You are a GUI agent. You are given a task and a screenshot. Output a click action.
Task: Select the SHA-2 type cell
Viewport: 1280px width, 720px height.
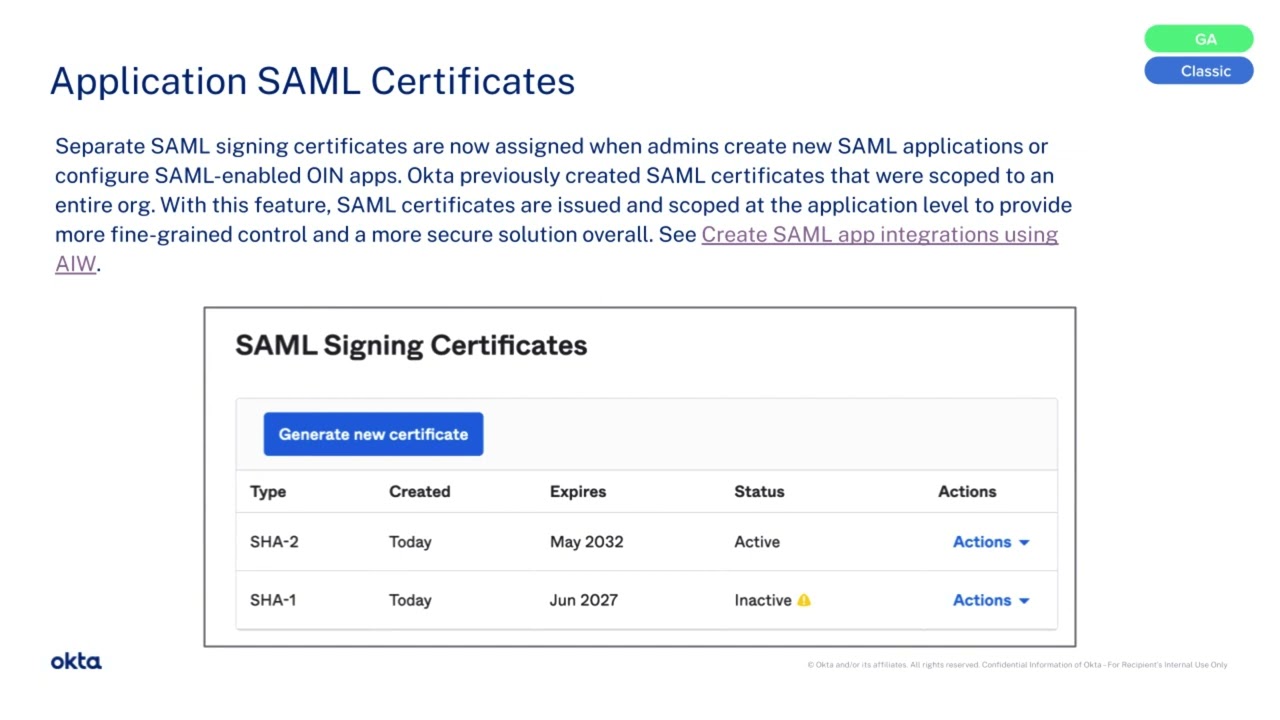pyautogui.click(x=274, y=542)
